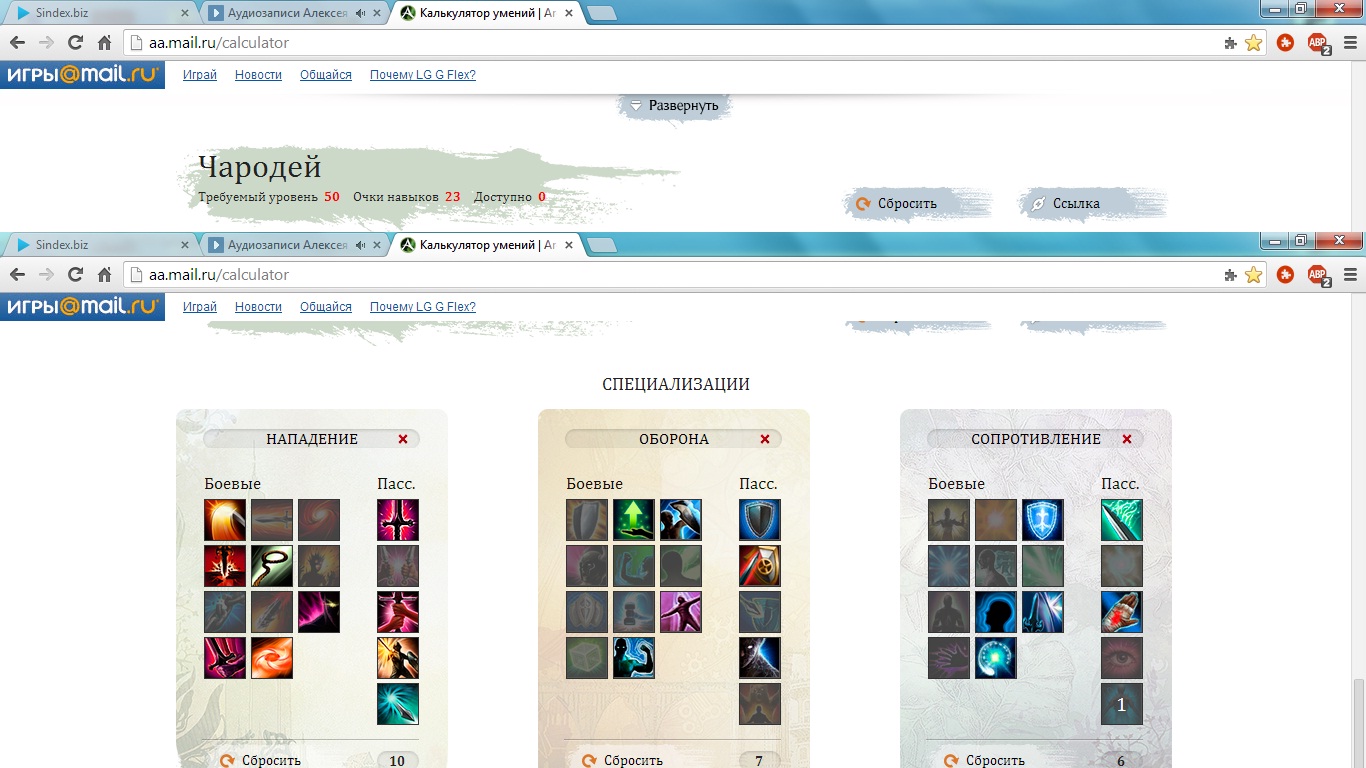Go back in upper window

click(x=17, y=43)
